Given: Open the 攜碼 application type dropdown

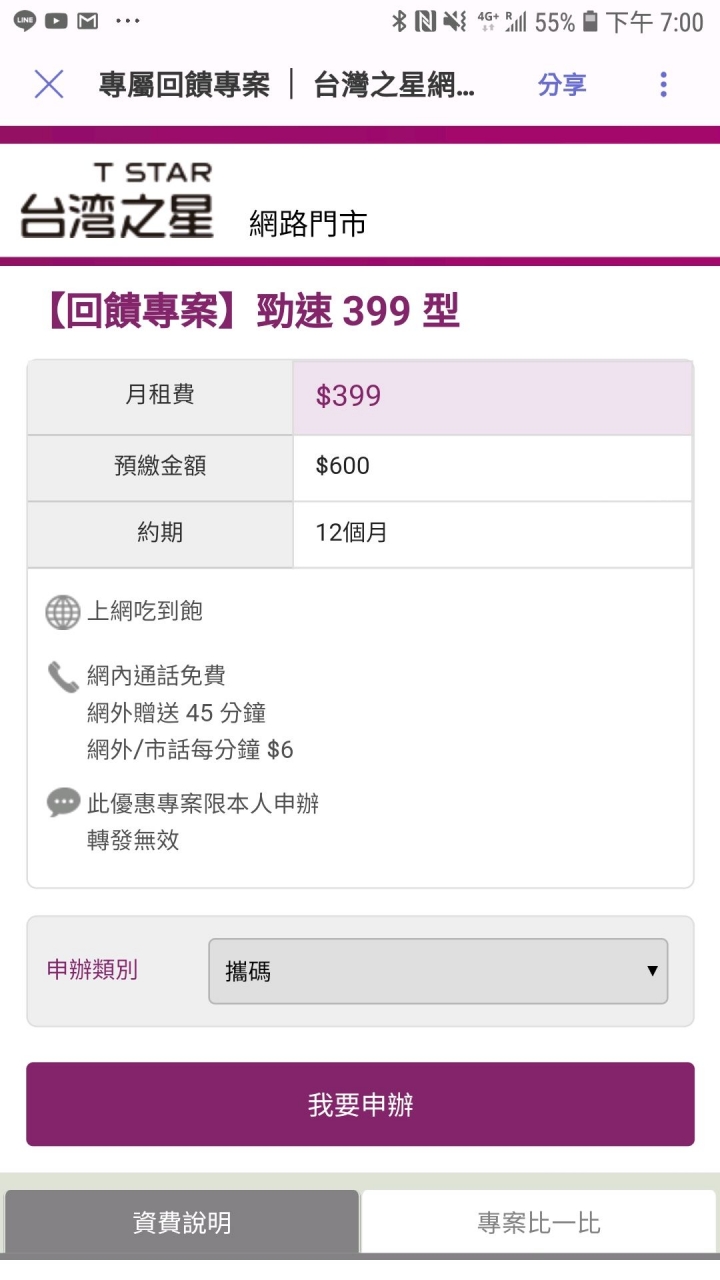Looking at the screenshot, I should click(438, 971).
